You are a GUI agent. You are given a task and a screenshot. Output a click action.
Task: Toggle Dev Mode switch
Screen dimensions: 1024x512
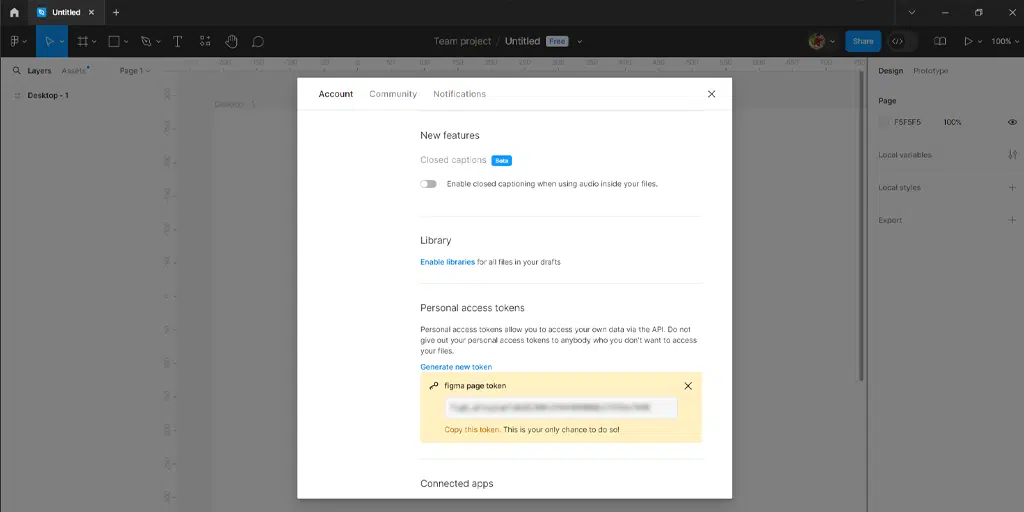903,41
